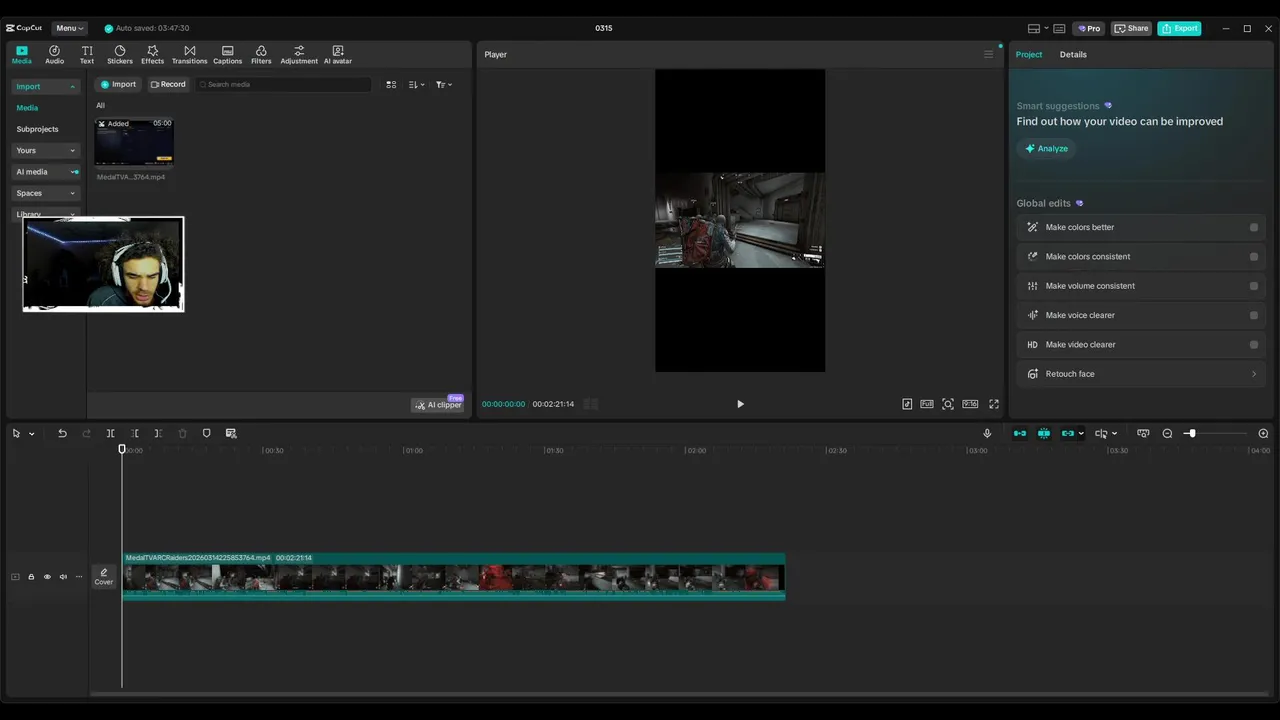Viewport: 1280px width, 720px height.
Task: Collapse the Import section in sidebar
Action: [x=72, y=87]
